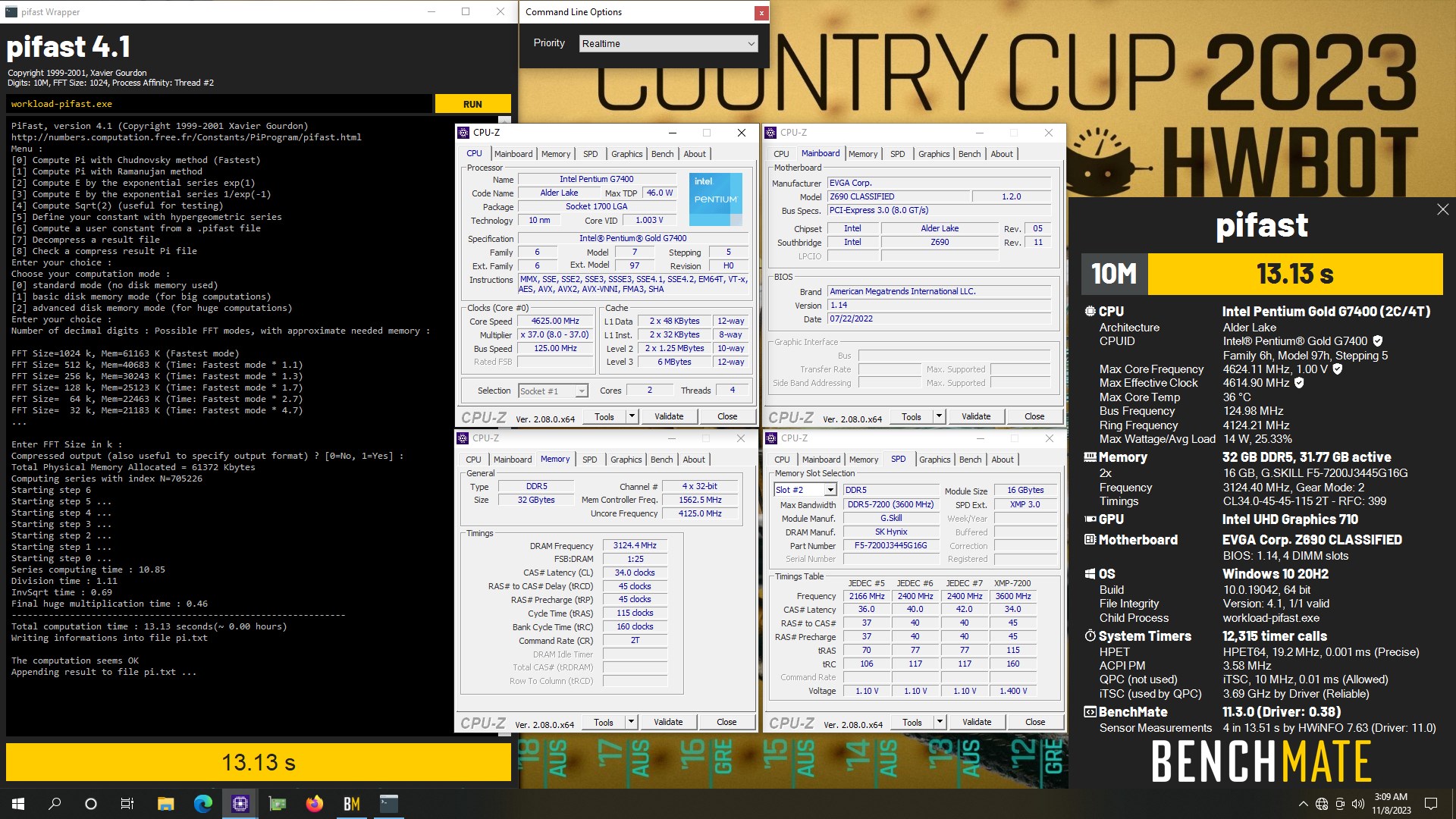The height and width of the screenshot is (819, 1456).
Task: Switch to CPU-Z taskbar icon
Action: (240, 804)
